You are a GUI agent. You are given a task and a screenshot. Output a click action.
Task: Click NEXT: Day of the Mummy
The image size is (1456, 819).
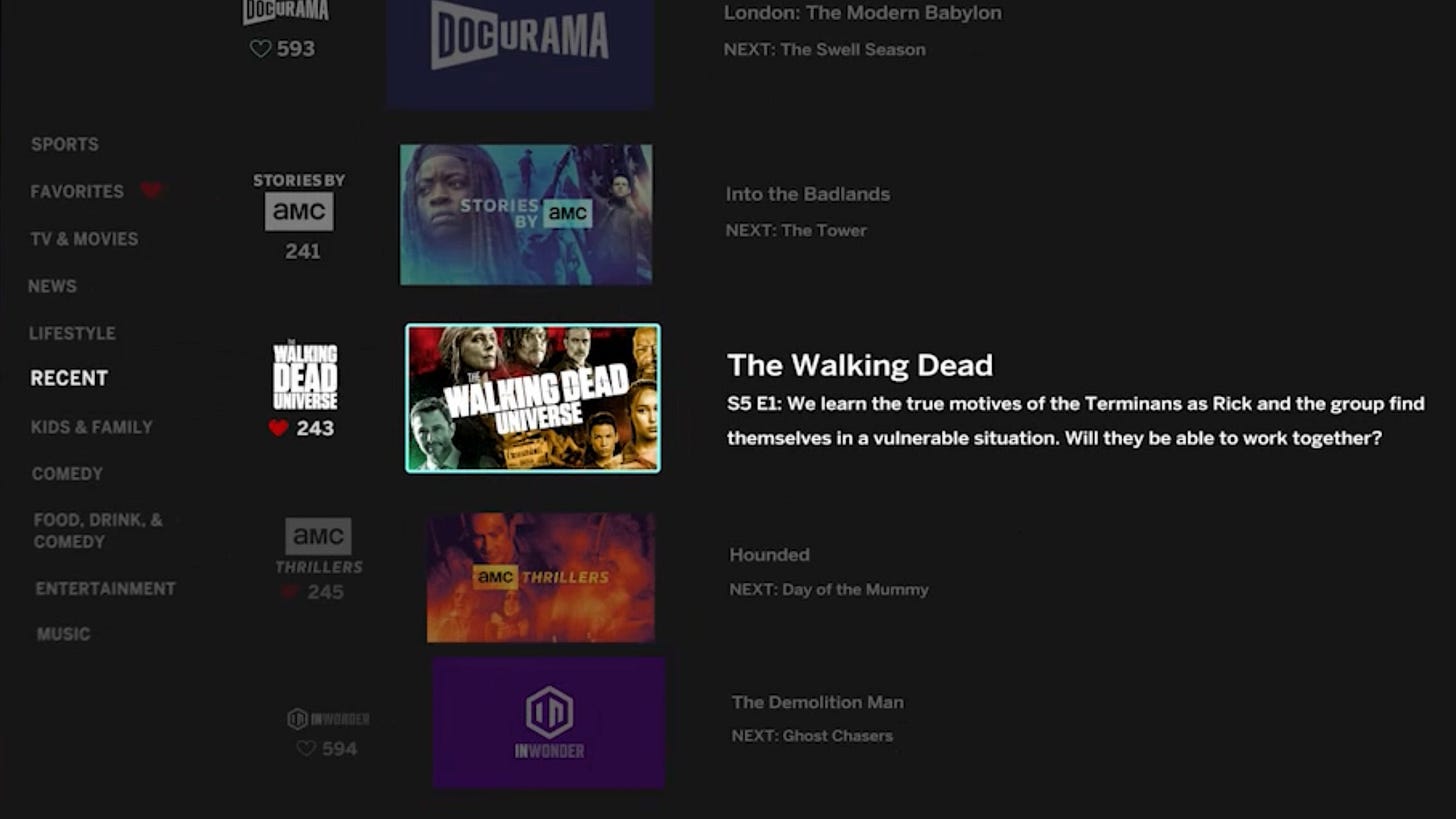tap(829, 589)
